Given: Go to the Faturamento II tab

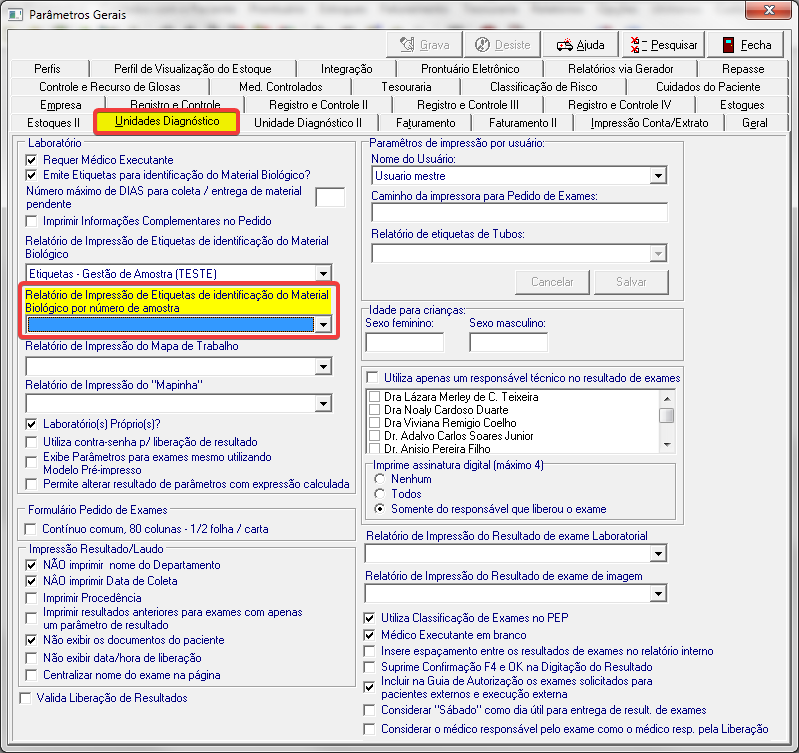Looking at the screenshot, I should [x=523, y=123].
